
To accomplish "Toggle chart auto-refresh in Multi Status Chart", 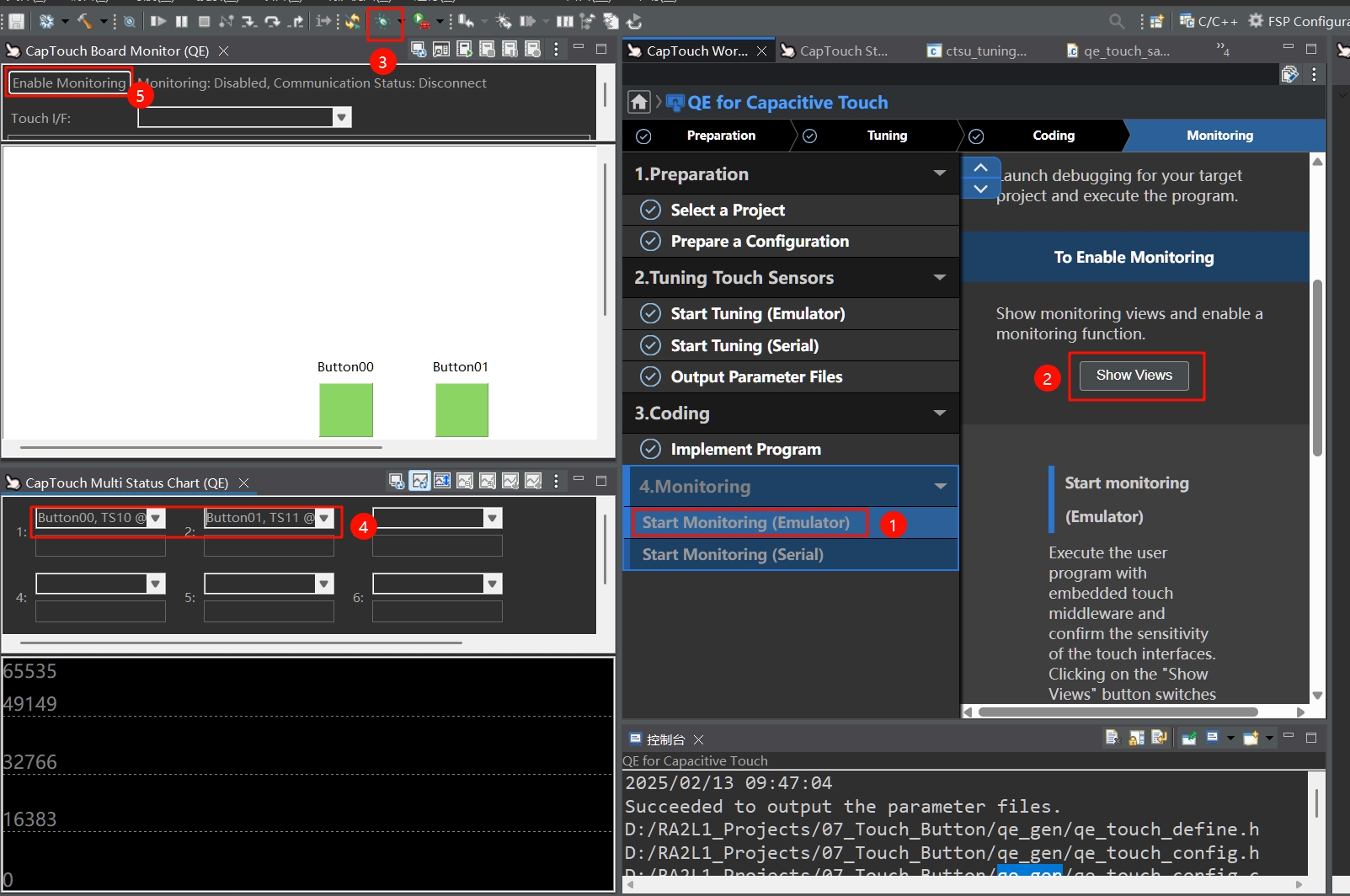I will (419, 481).
